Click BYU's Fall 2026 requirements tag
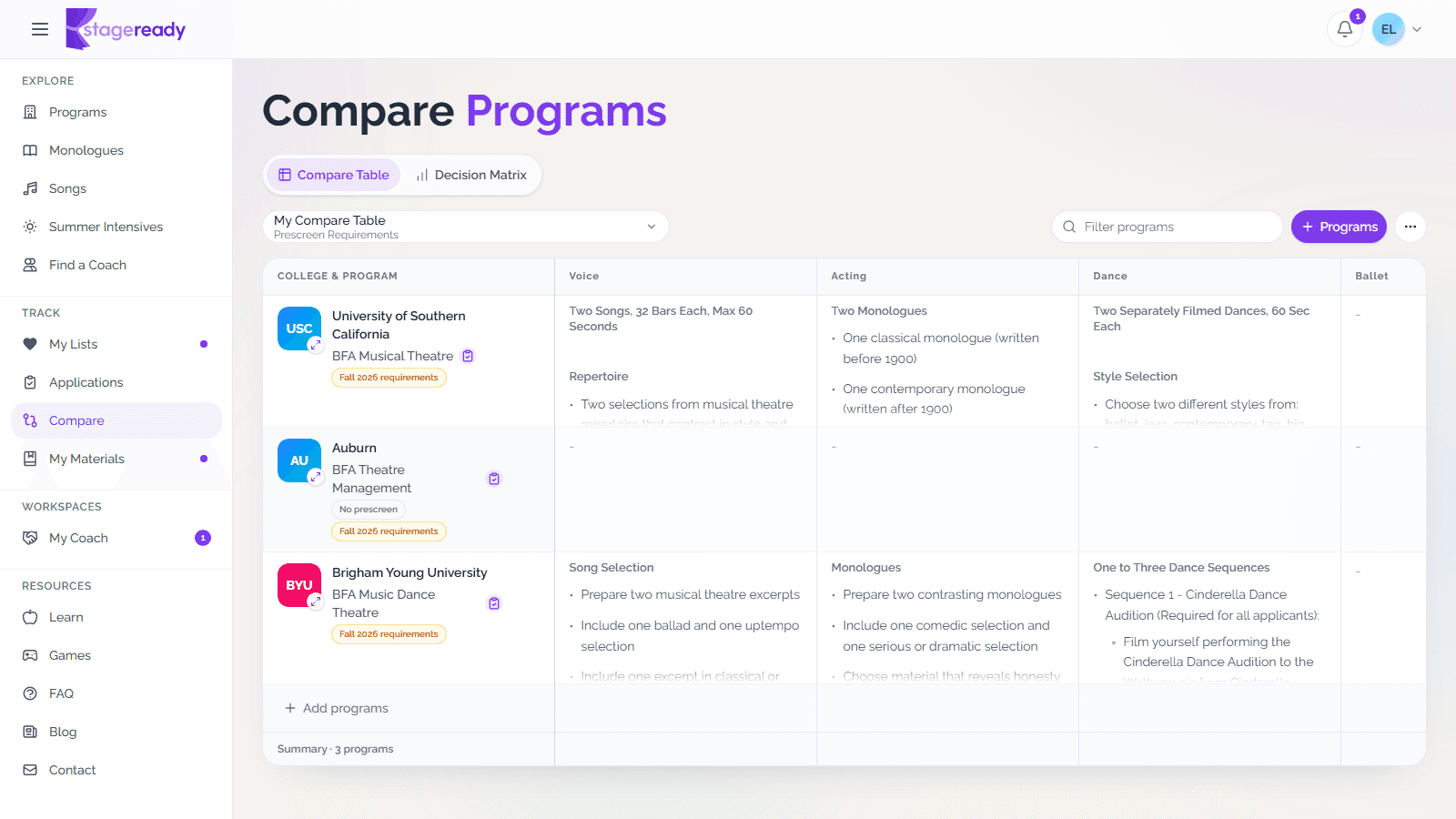1456x819 pixels. point(389,634)
